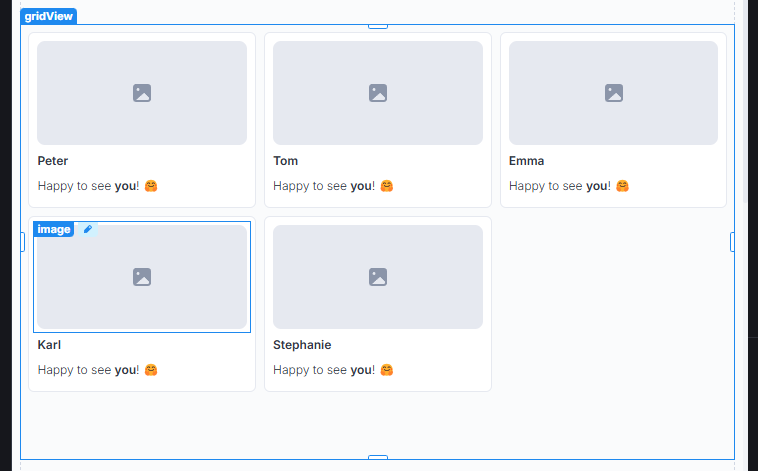Click Peter's image placeholder icon
This screenshot has height=471, width=758.
point(142,93)
